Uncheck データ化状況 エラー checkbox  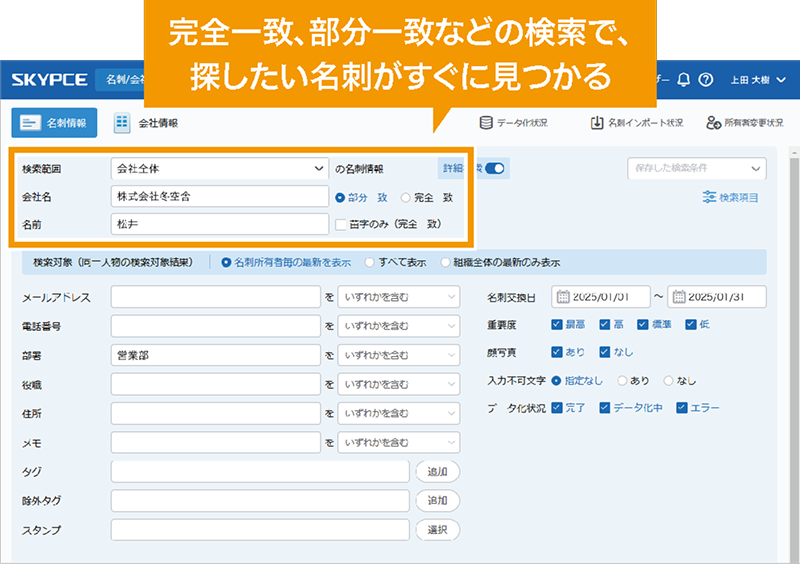click(x=682, y=407)
